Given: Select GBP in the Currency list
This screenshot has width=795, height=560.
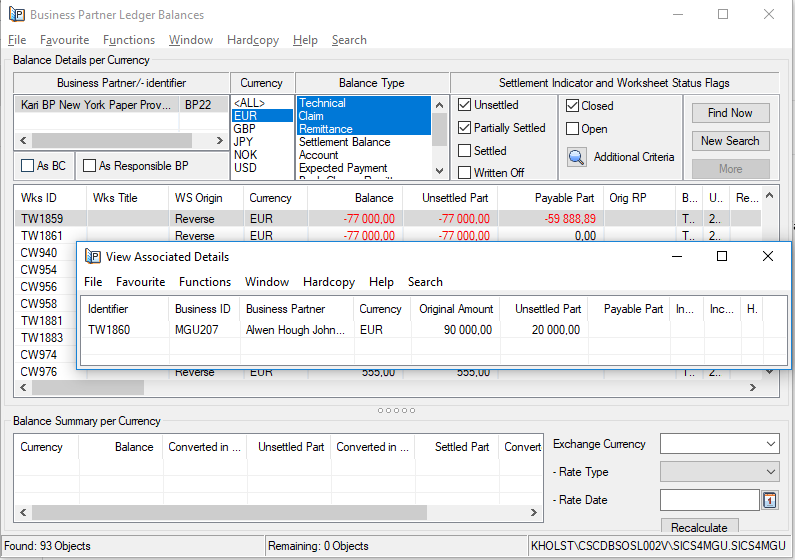Looking at the screenshot, I should [244, 129].
